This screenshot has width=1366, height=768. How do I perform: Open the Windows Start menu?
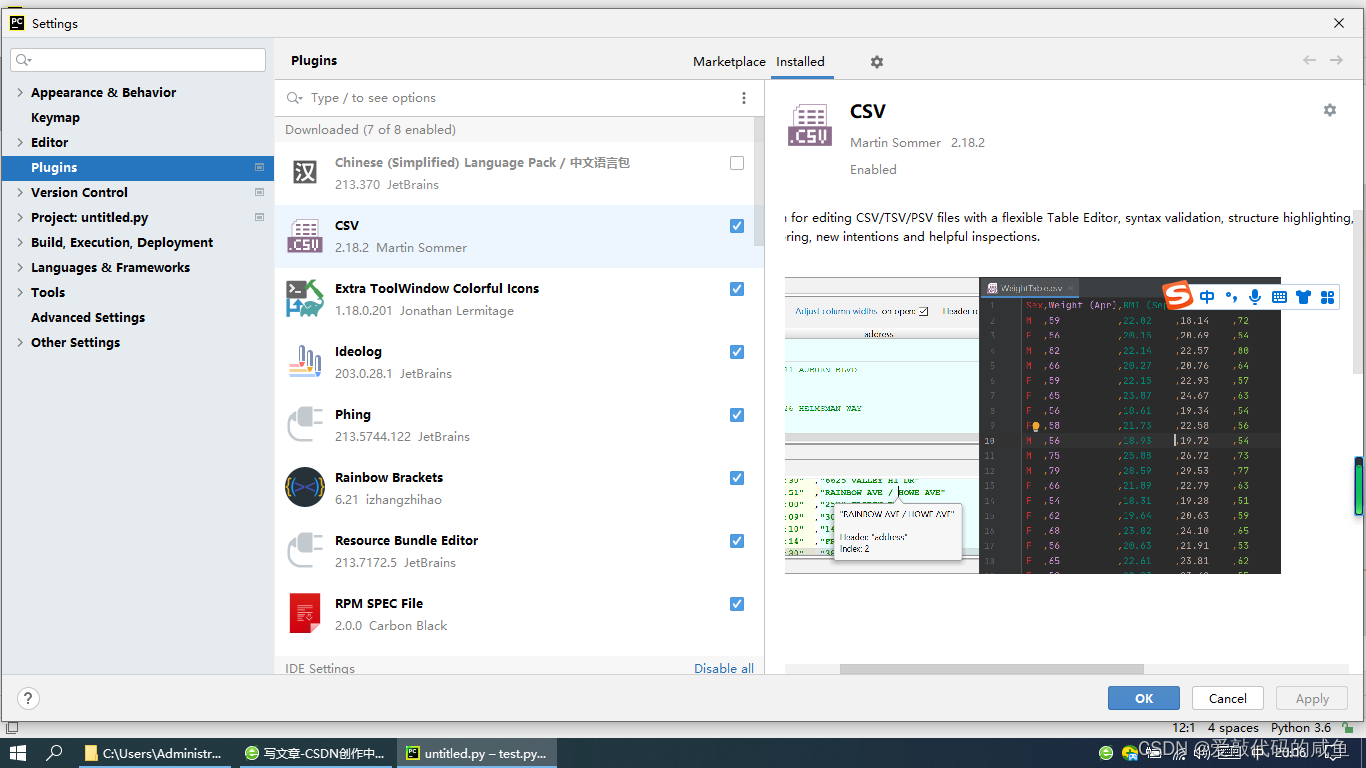point(17,753)
